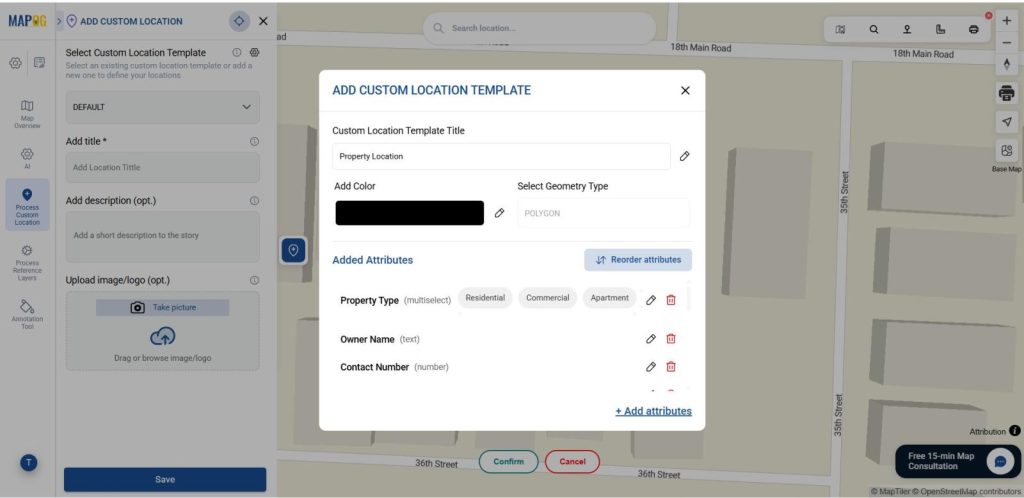Click the info icon beside Add title
The height and width of the screenshot is (498, 1024).
pos(254,141)
